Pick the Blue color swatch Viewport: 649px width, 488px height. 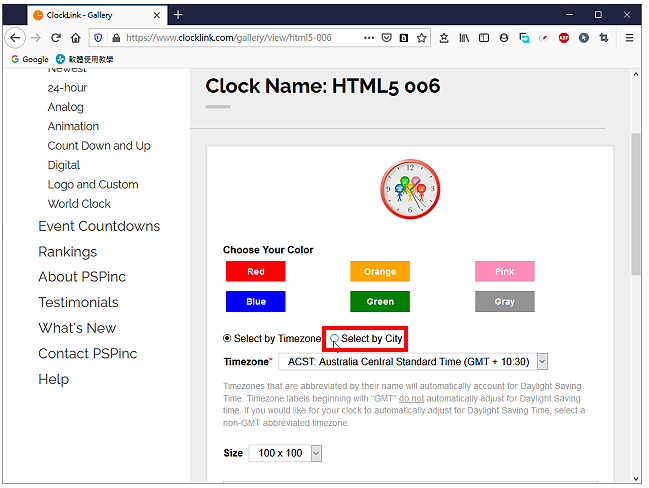[x=255, y=301]
